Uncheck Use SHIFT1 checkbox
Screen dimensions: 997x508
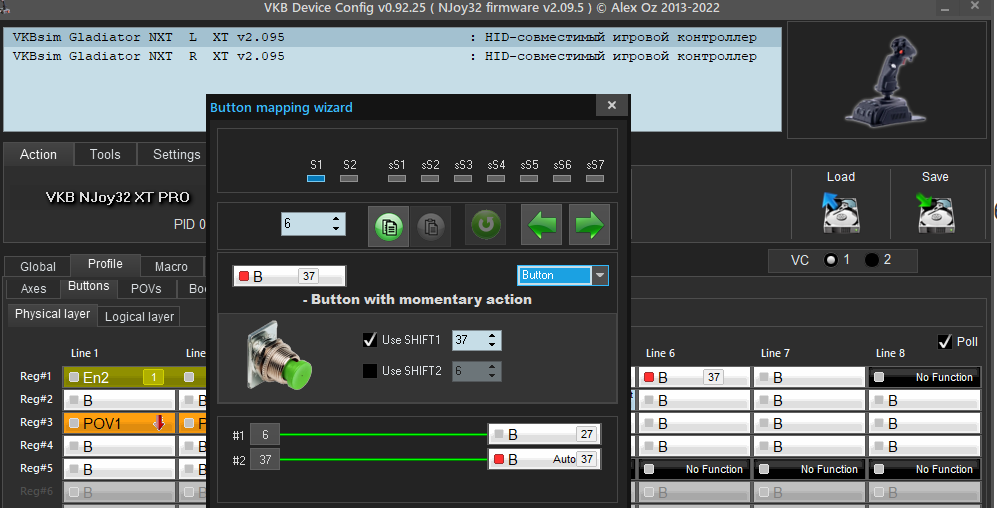click(x=370, y=340)
